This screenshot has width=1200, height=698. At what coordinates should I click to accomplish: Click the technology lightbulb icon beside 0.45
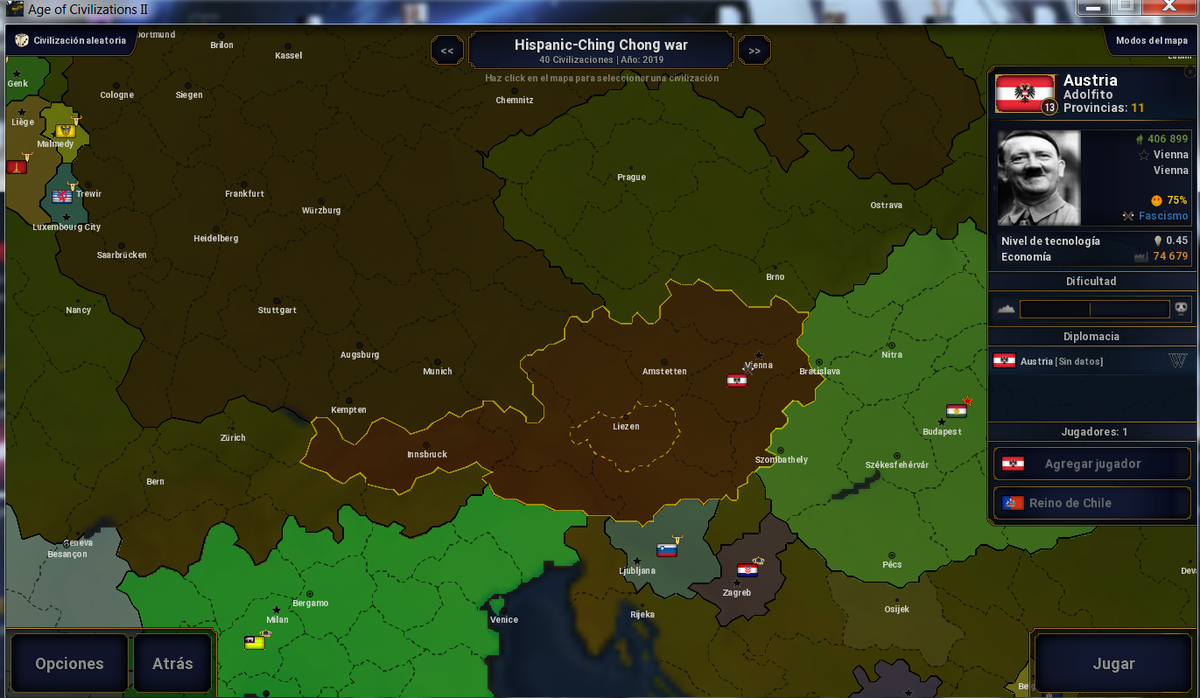1158,241
